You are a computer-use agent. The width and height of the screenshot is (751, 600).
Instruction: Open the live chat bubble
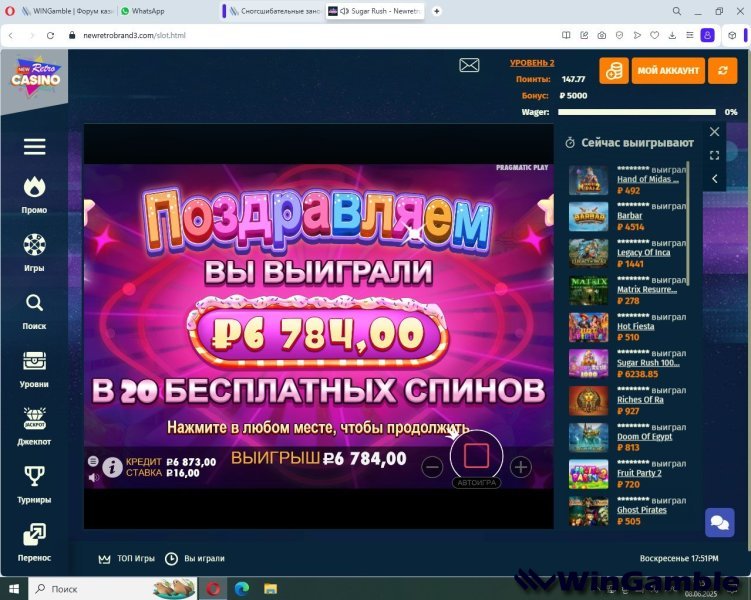click(719, 522)
